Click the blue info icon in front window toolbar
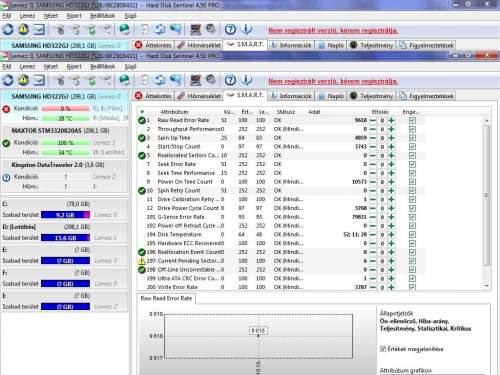Viewport: 500px width, 375px height. coord(246,80)
